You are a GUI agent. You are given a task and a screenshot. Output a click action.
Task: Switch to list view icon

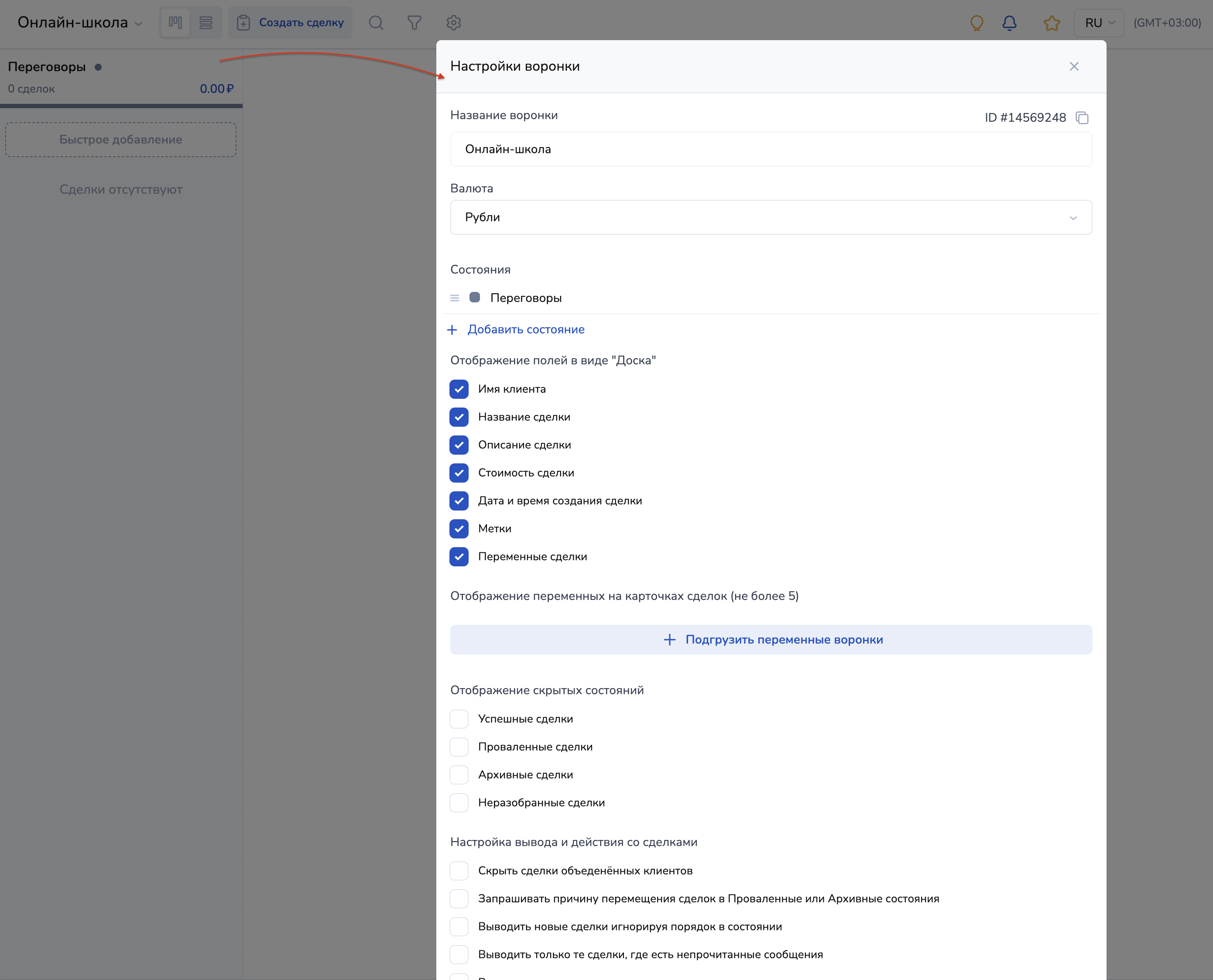pos(206,23)
